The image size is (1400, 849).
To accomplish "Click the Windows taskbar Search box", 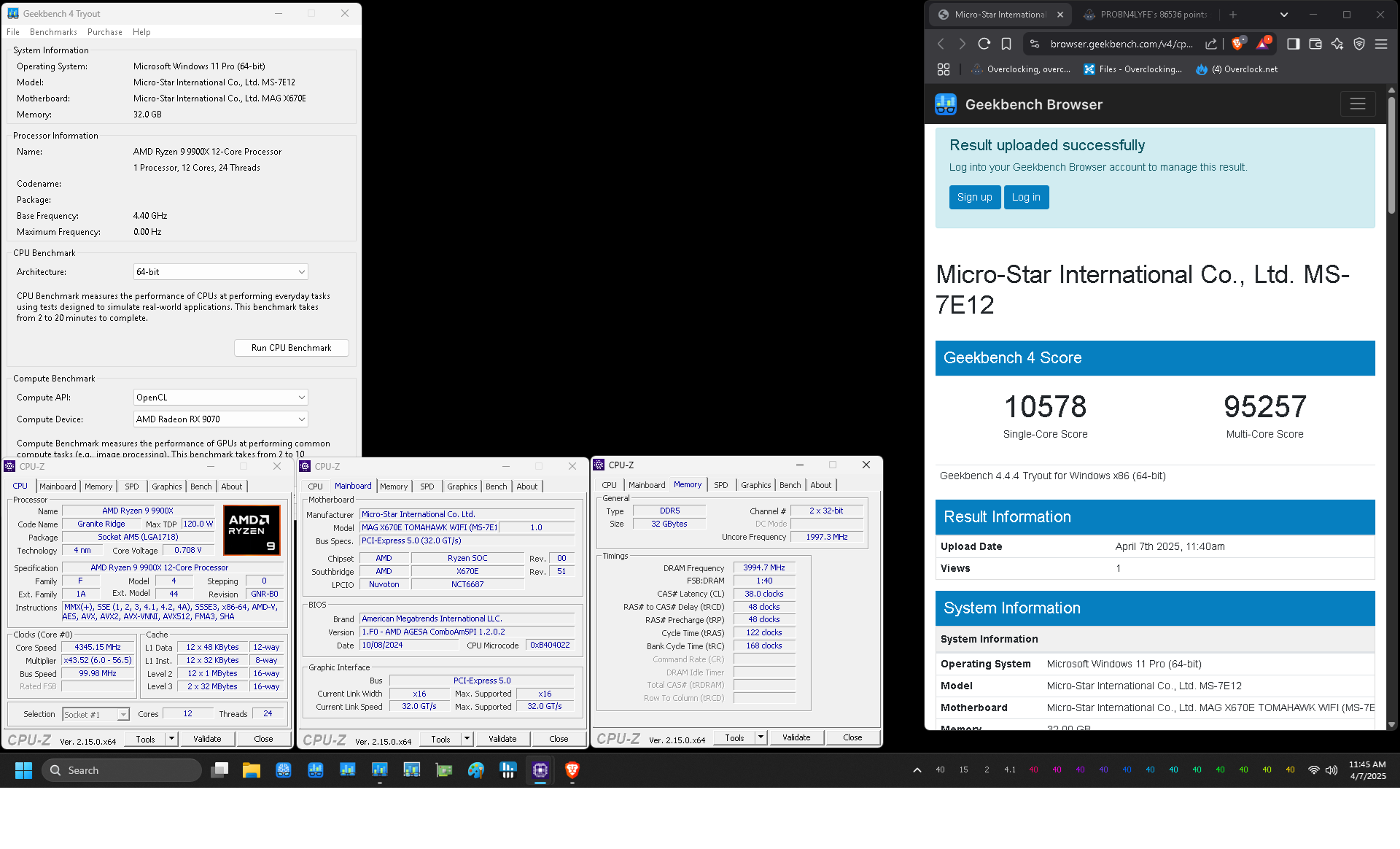I will click(122, 770).
